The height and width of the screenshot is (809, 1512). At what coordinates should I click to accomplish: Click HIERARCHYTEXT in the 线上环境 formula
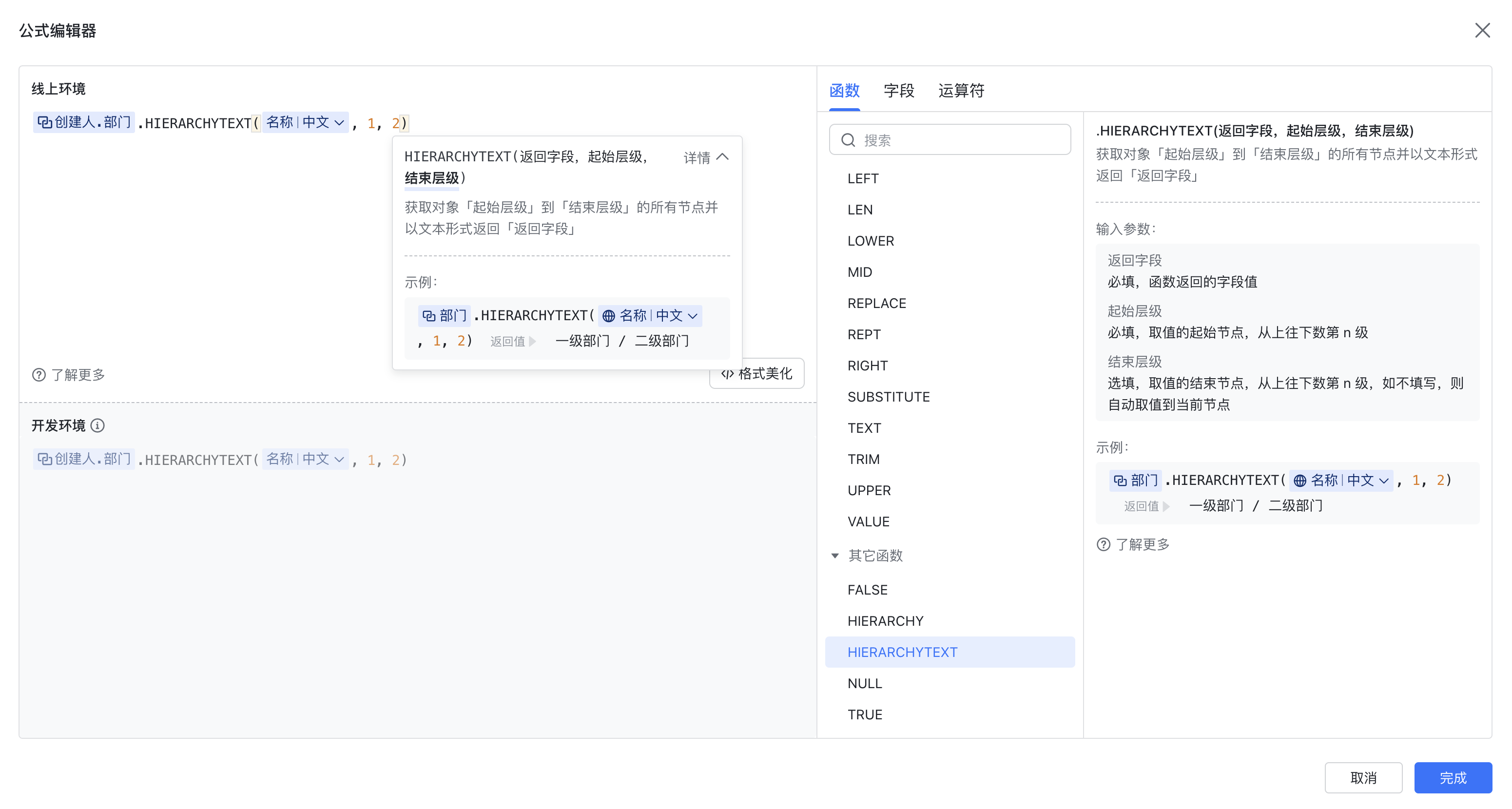point(198,123)
